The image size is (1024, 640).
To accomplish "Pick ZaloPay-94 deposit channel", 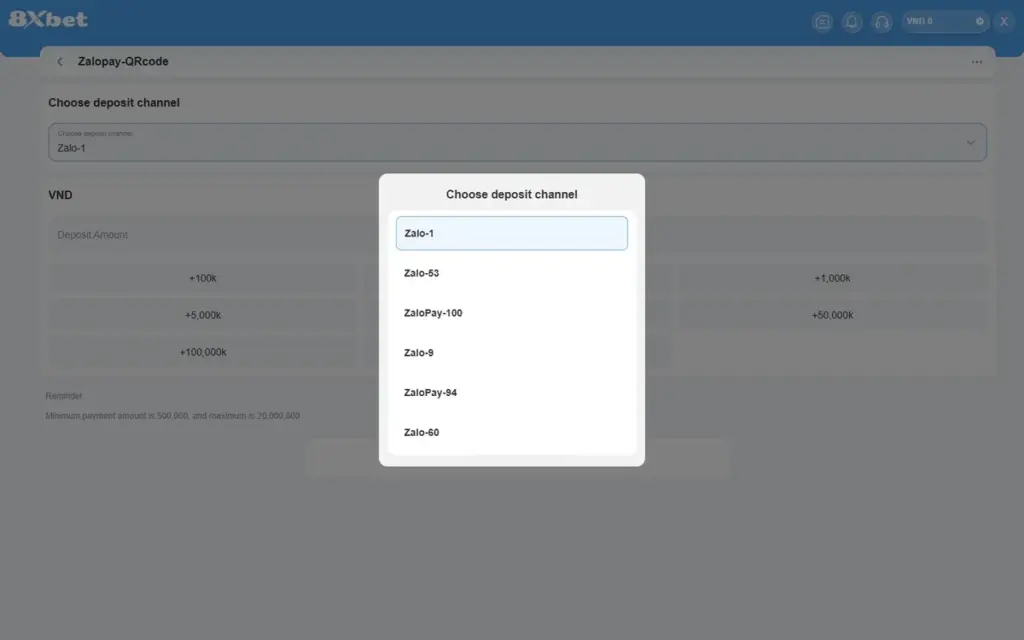I will click(511, 392).
